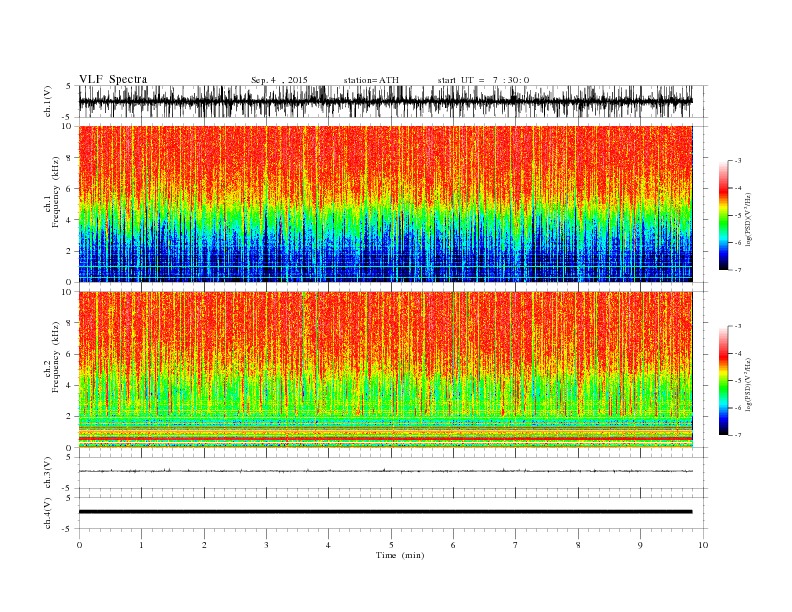Click the "5" upper tick of ch.1(V) axis
This screenshot has height=612, width=792.
[69, 86]
